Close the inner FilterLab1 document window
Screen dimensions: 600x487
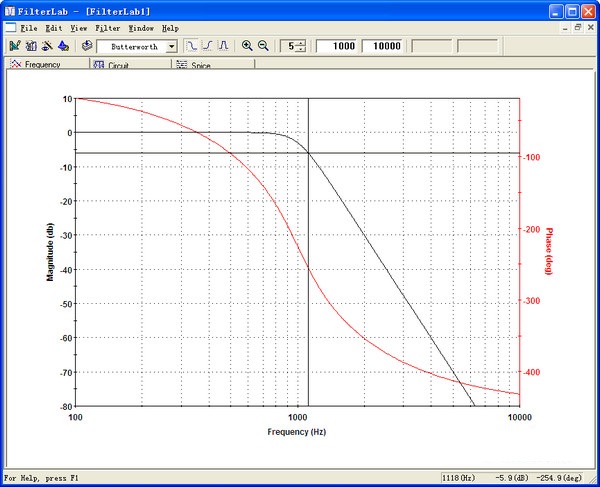pyautogui.click(x=590, y=28)
